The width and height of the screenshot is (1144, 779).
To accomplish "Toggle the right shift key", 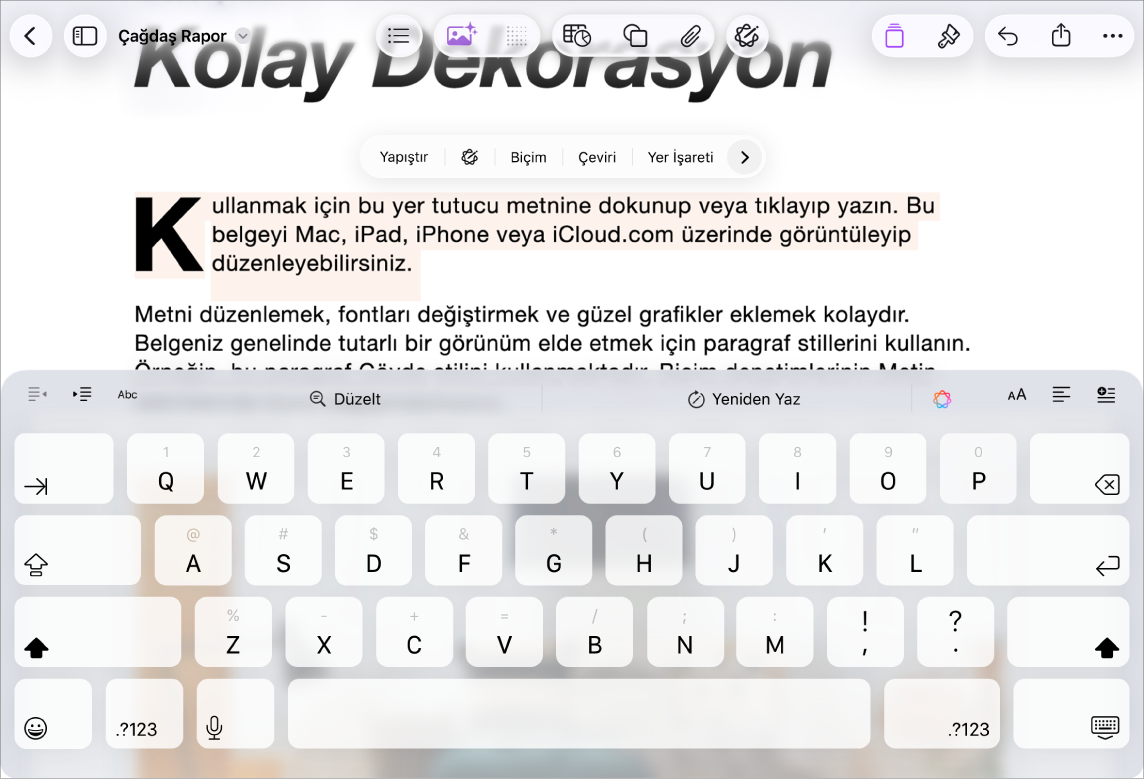I will 1068,632.
